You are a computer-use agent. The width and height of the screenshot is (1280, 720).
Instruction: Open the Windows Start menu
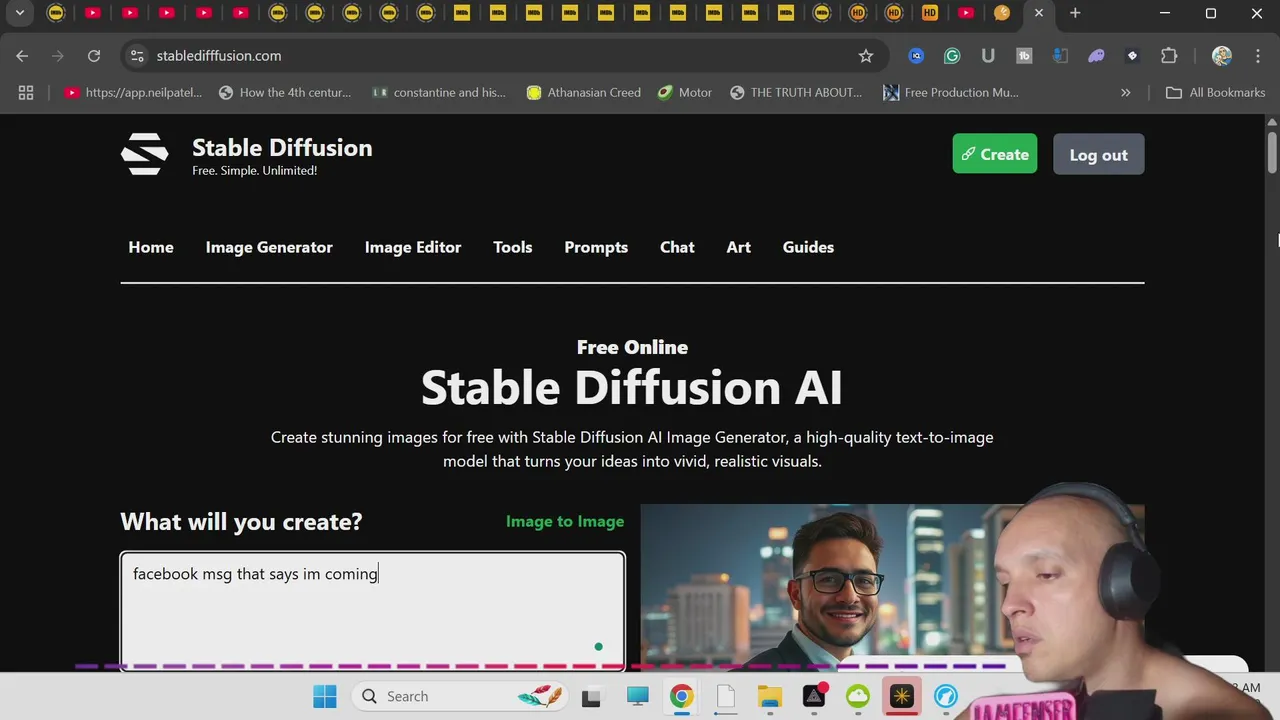[x=325, y=696]
